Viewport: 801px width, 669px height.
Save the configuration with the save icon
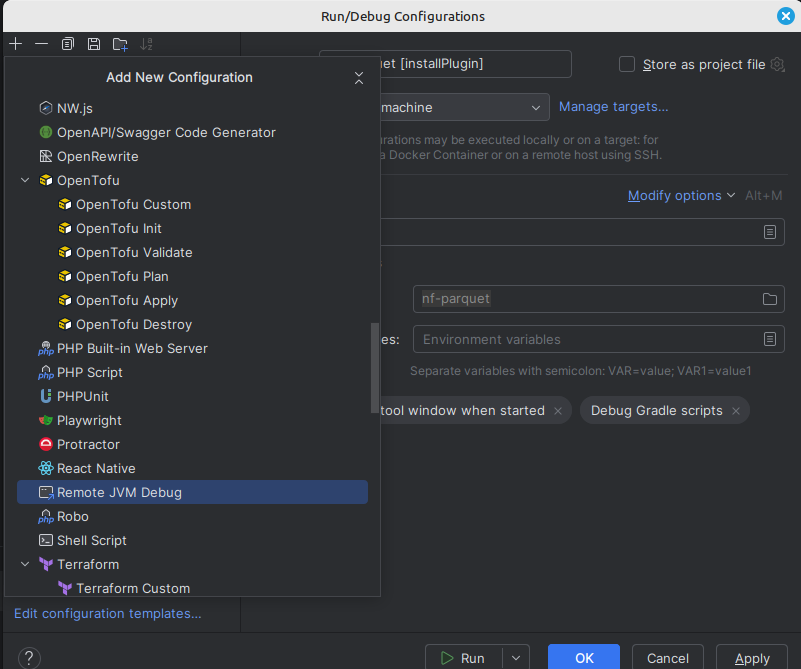click(x=93, y=44)
